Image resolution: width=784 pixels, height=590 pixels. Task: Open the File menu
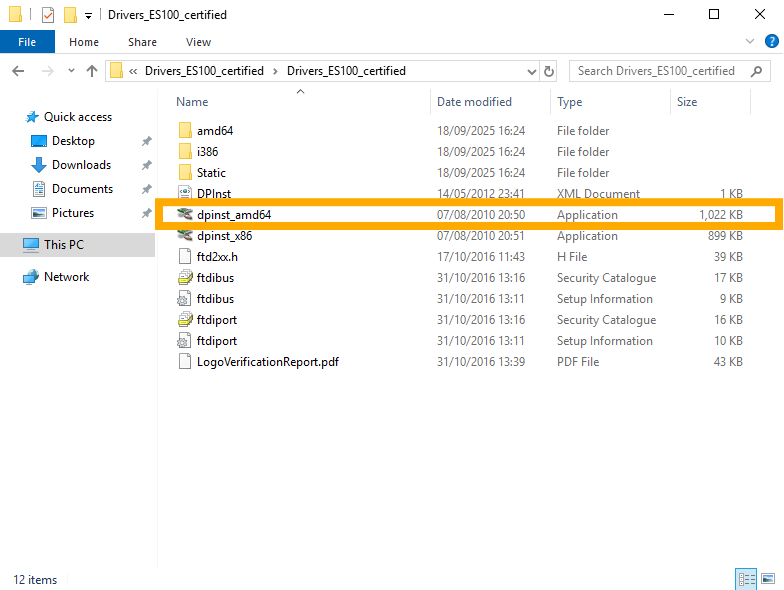[27, 42]
